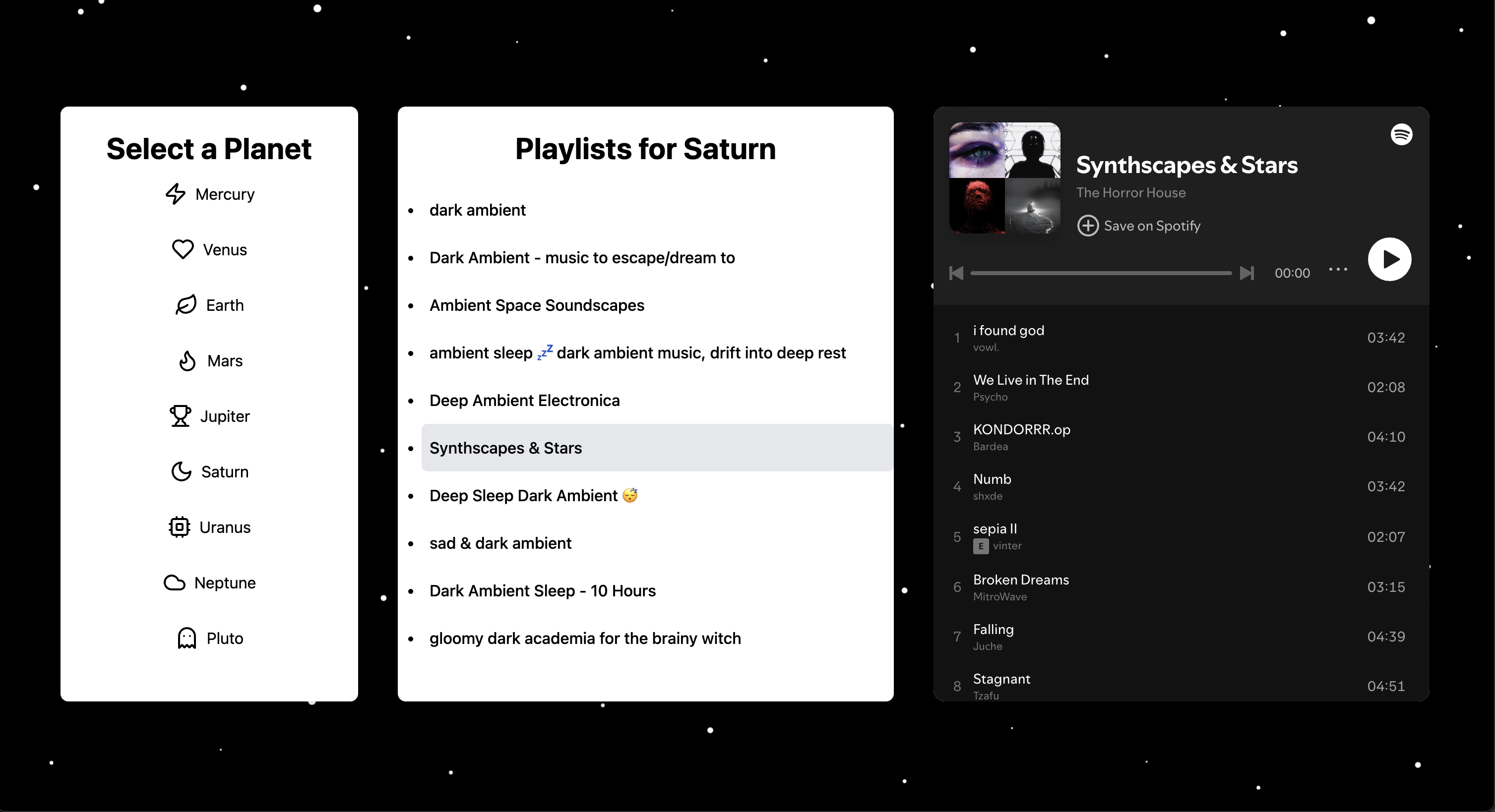Play the Synthscapes & Stars playlist
This screenshot has width=1495, height=812.
click(x=1389, y=259)
